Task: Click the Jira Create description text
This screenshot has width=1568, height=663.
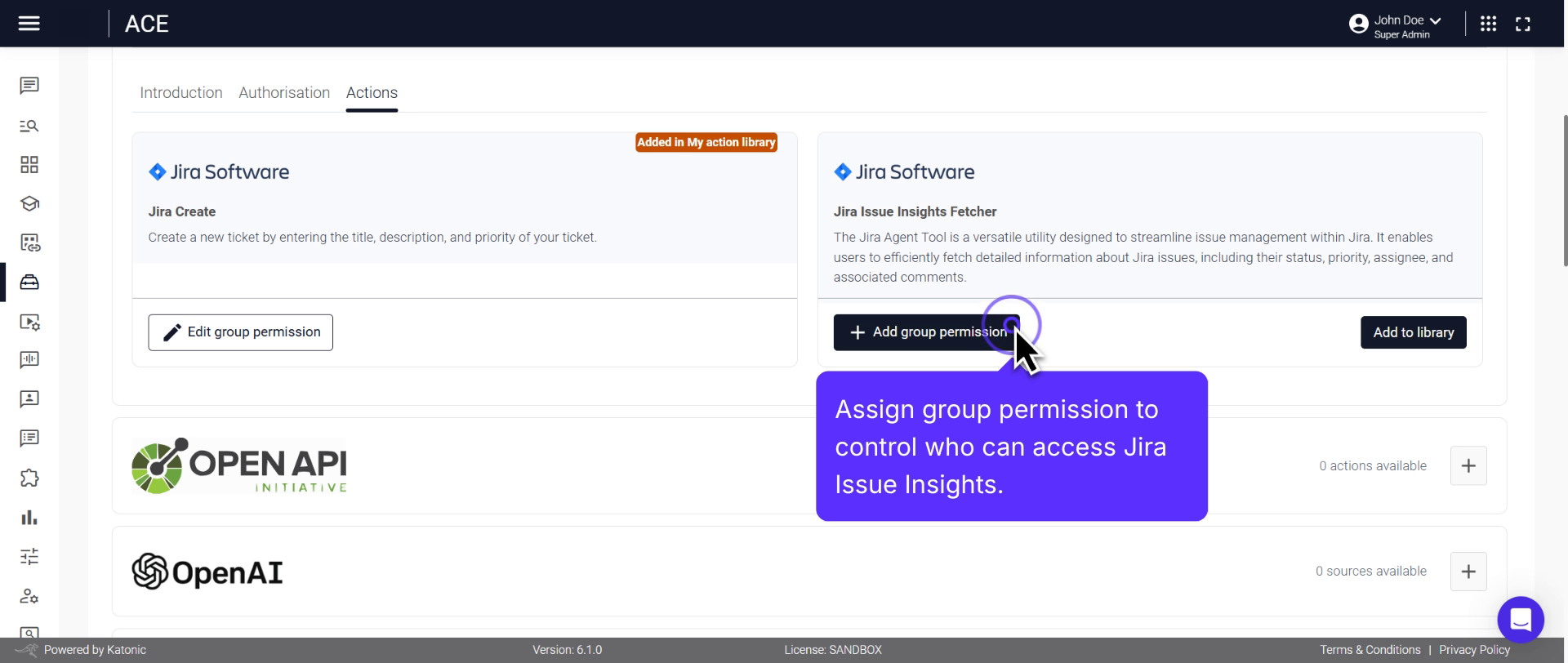Action: (372, 238)
